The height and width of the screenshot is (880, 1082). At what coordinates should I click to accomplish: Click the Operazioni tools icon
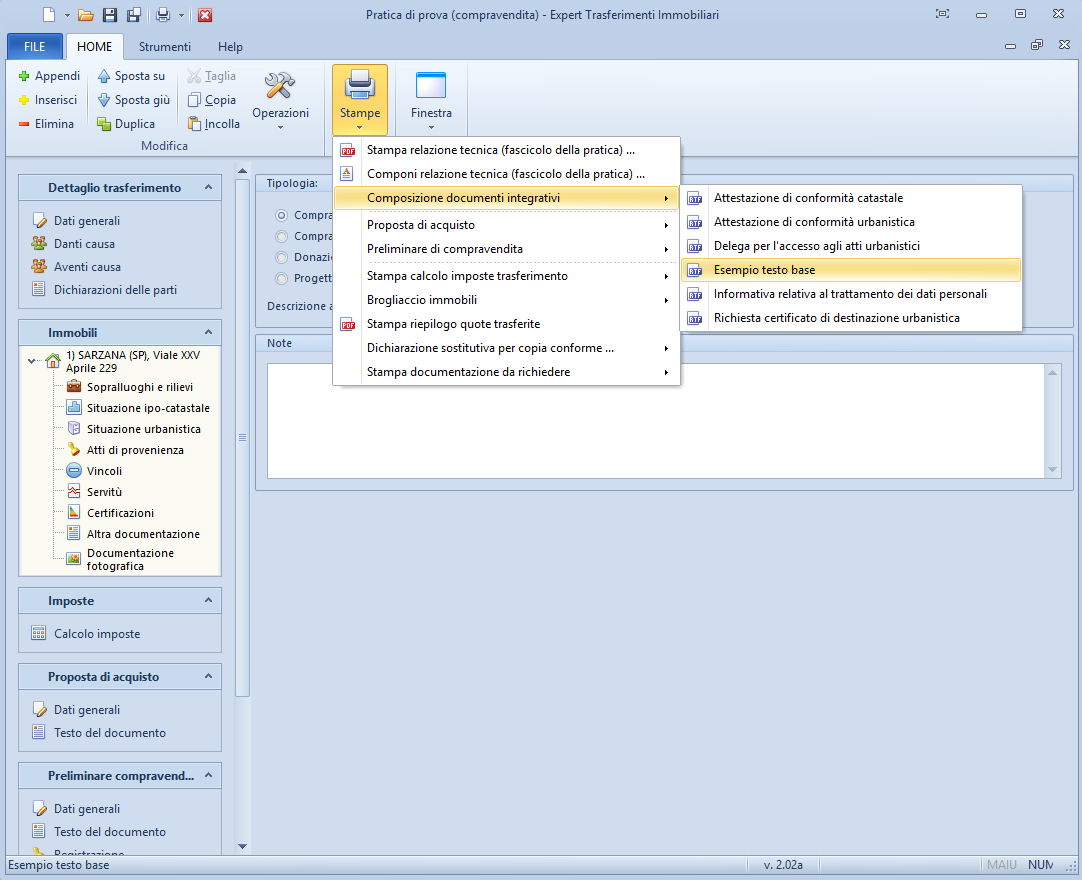tap(280, 87)
